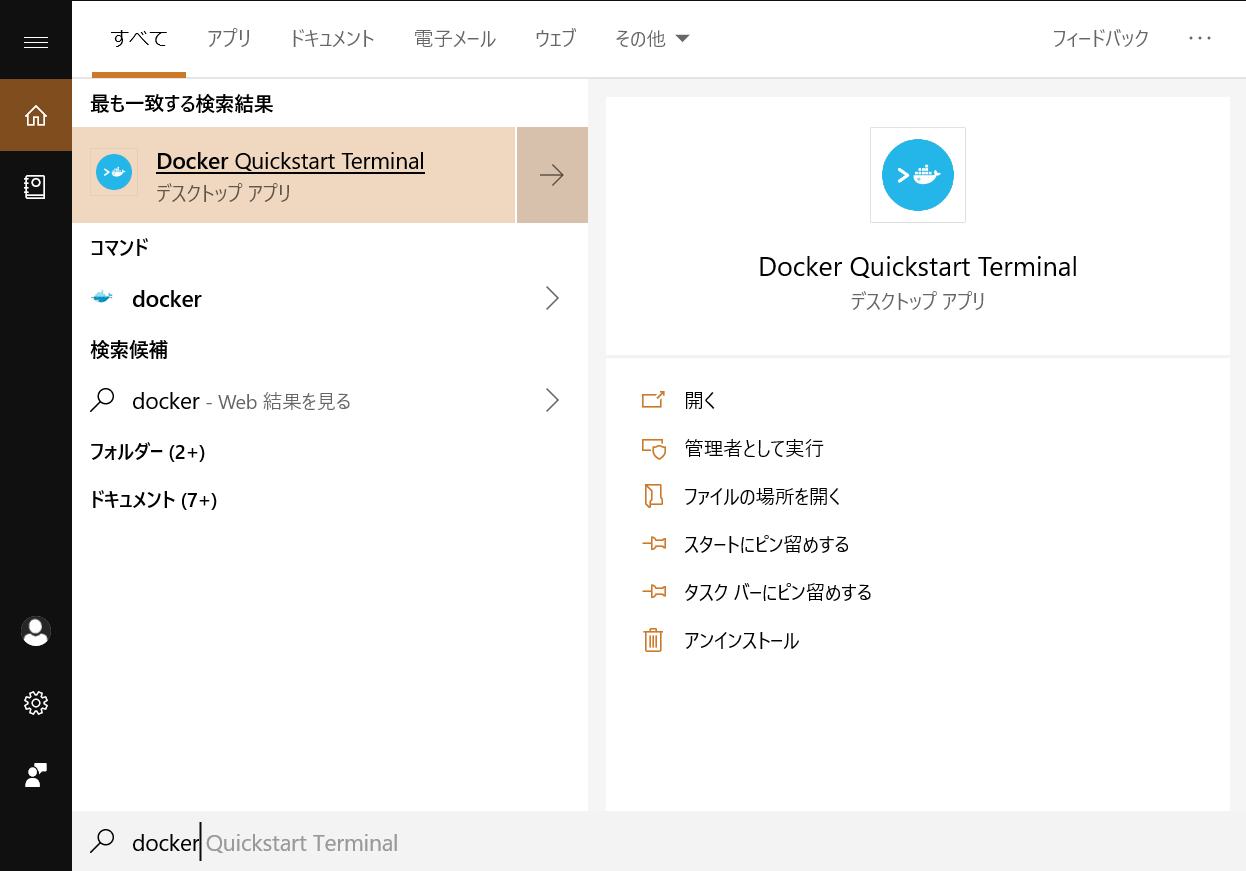Open the Notebook icon in sidebar

pos(36,187)
